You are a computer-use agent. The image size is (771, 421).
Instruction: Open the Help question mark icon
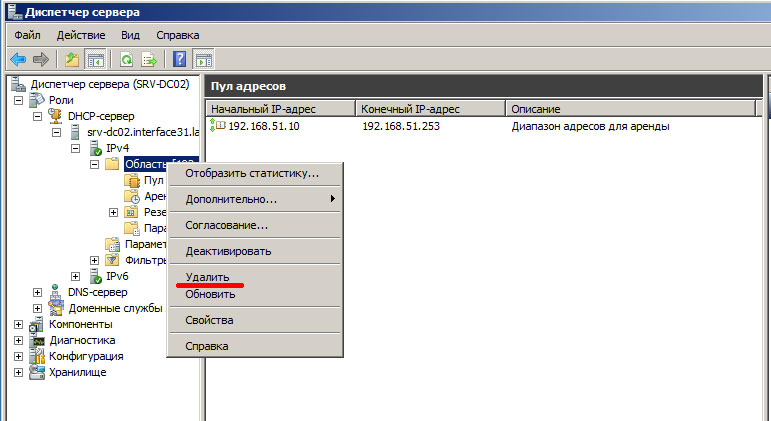point(179,60)
